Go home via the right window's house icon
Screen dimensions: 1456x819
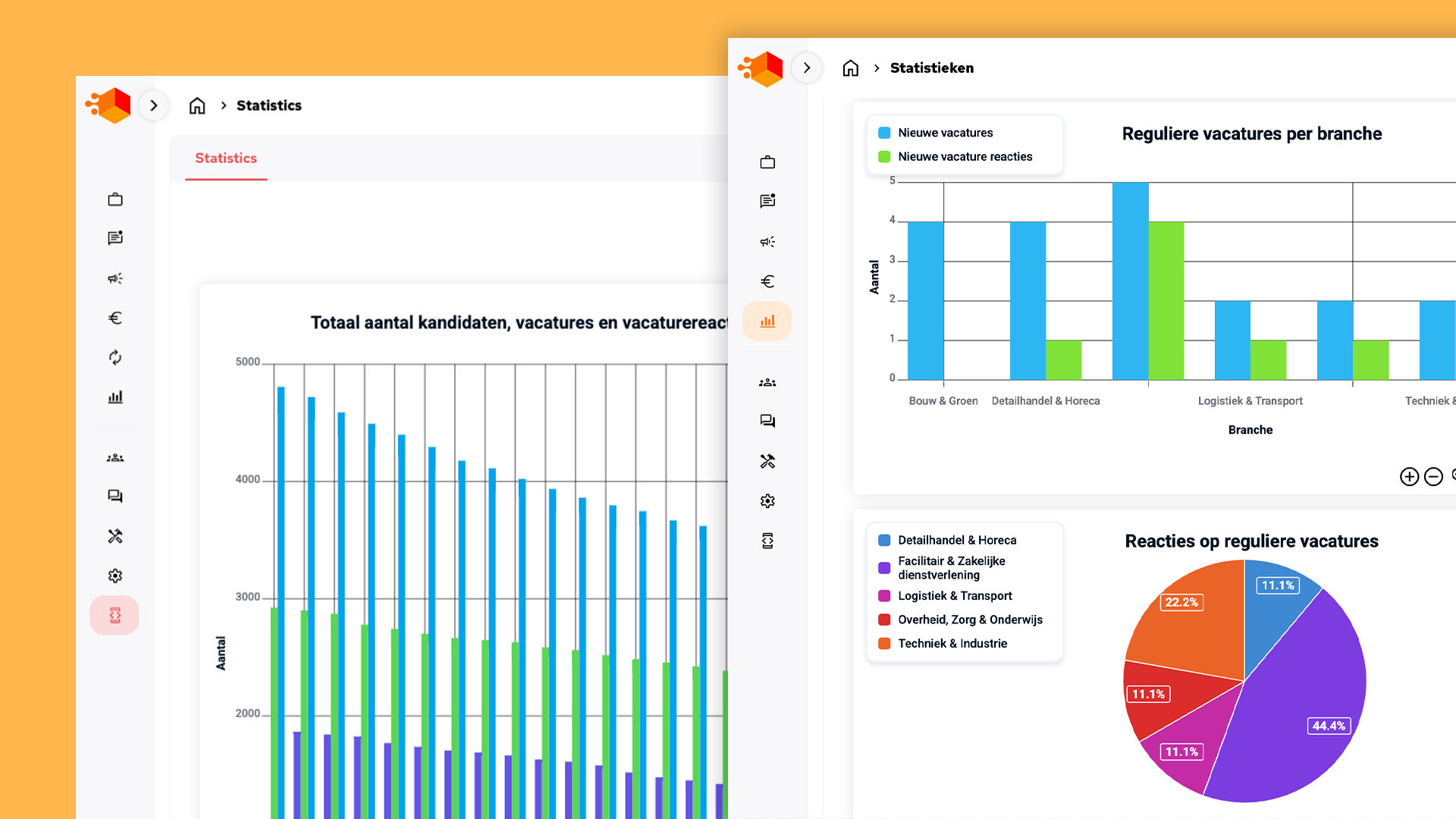(851, 68)
